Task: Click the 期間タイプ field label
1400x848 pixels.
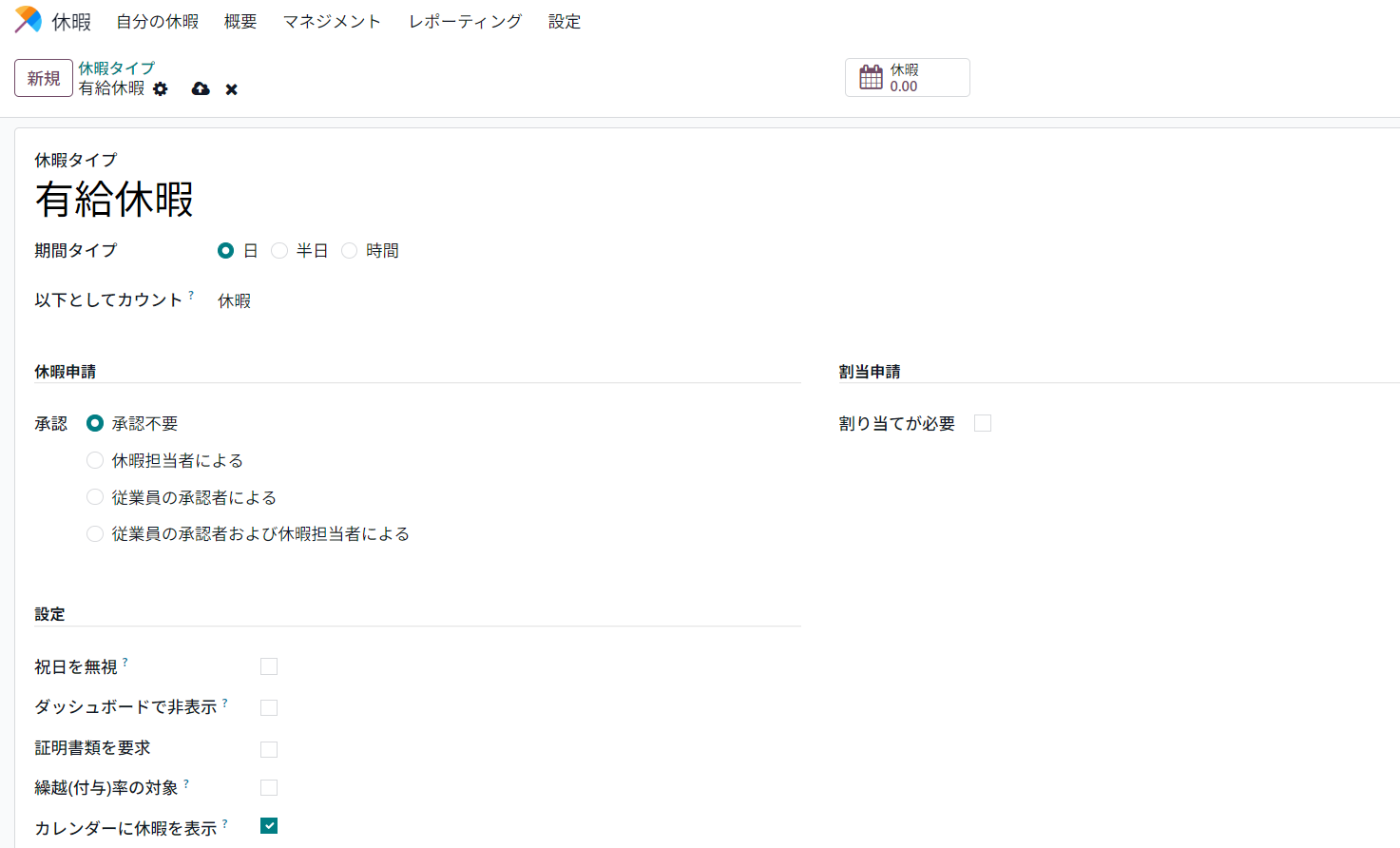Action: [76, 251]
